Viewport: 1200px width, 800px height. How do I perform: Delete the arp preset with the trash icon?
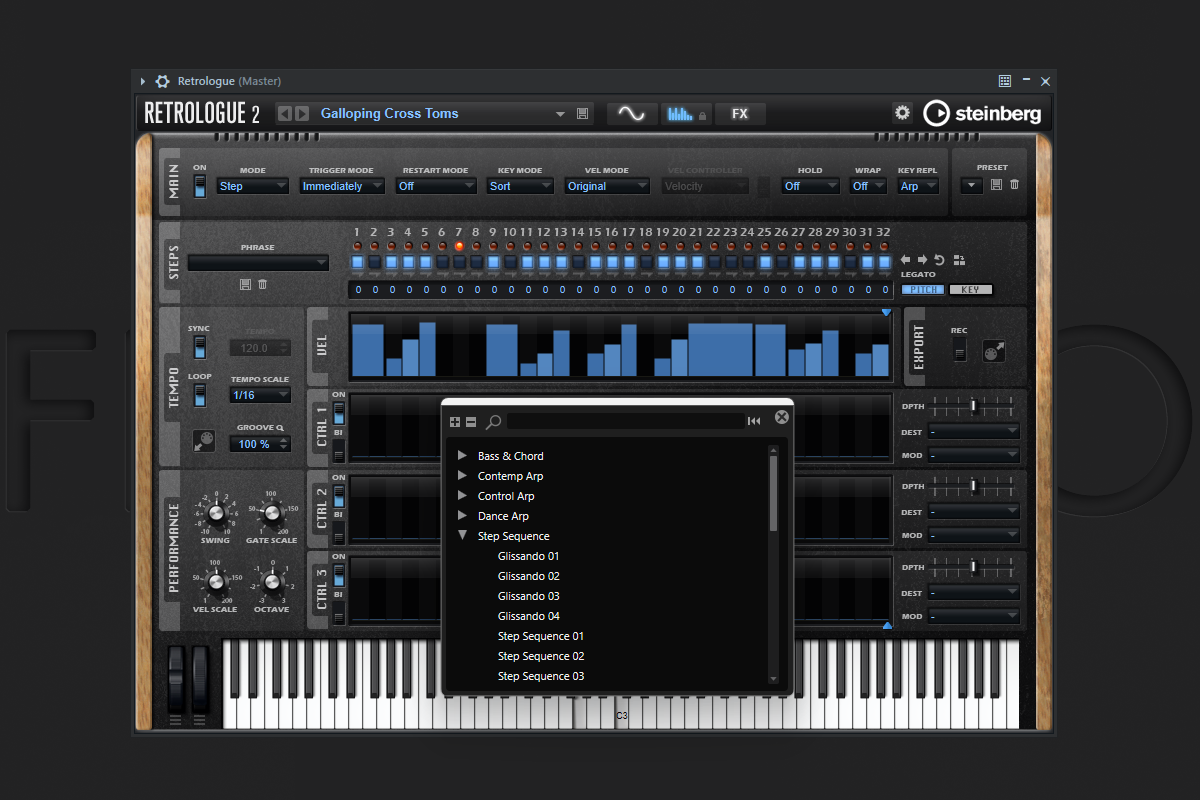point(1015,184)
